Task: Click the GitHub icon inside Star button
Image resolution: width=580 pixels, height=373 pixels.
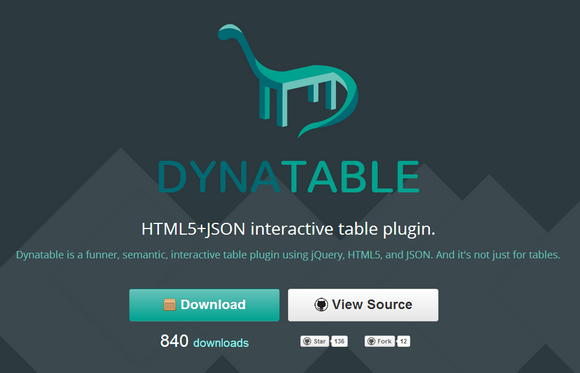Action: [307, 341]
